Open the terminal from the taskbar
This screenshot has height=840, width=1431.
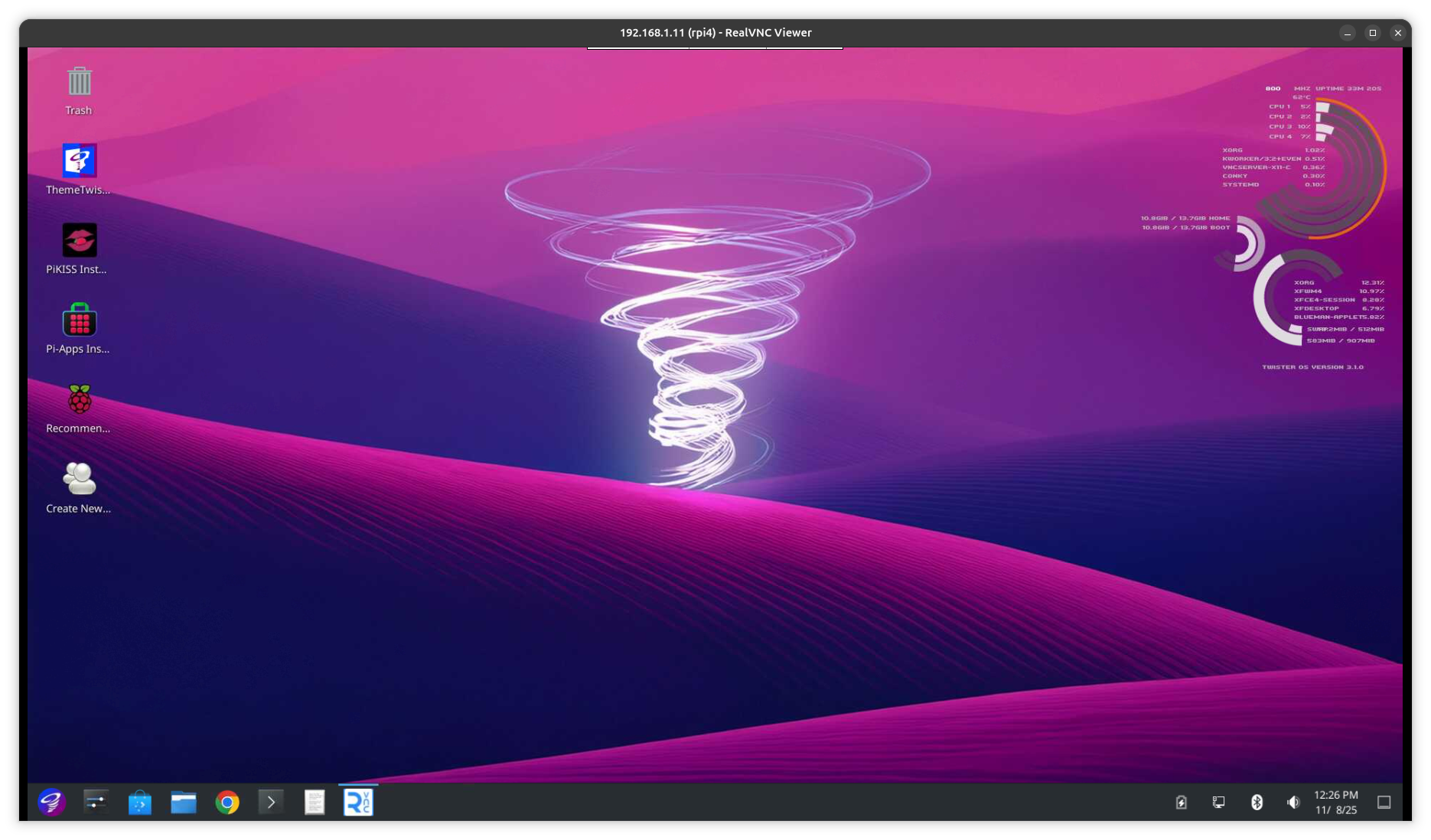(x=271, y=803)
